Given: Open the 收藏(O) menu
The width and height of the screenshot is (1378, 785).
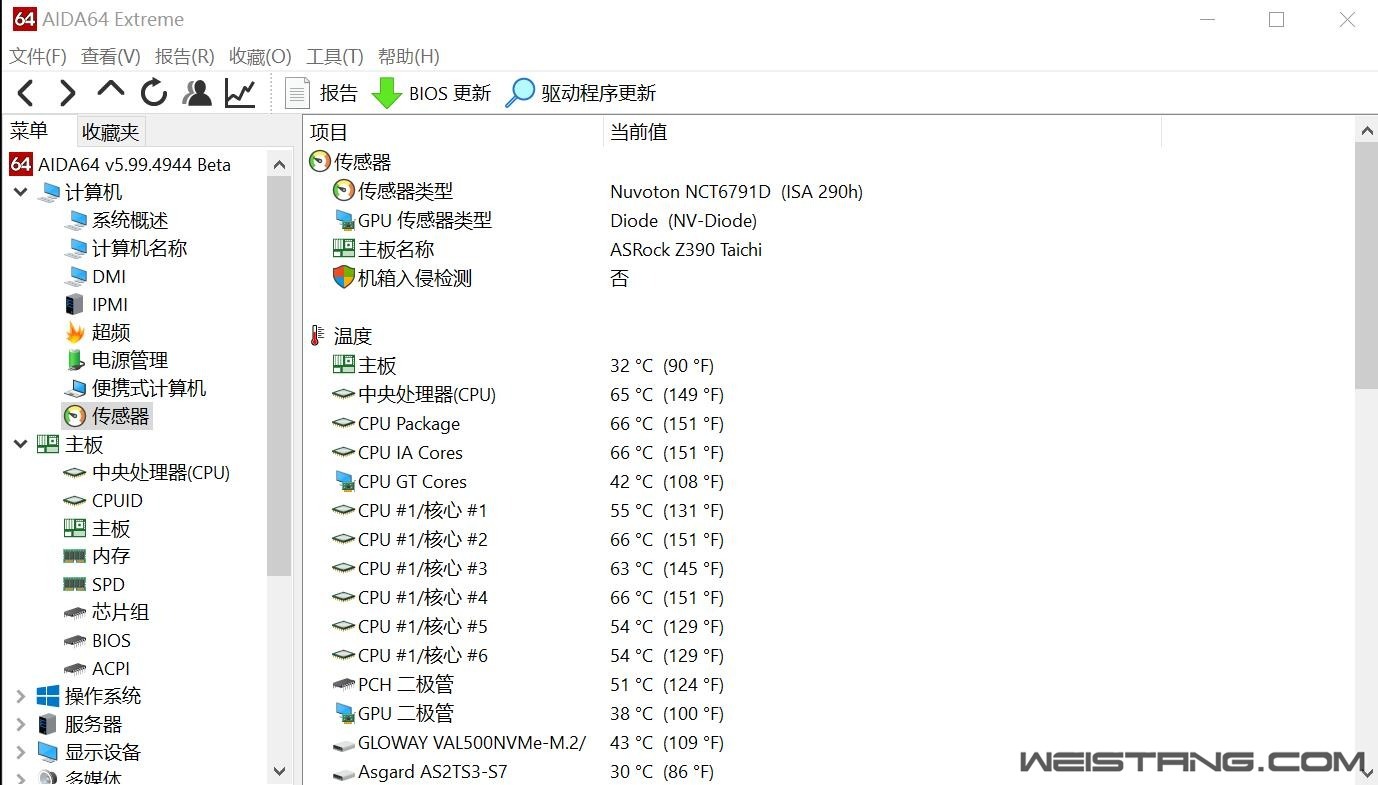Looking at the screenshot, I should pyautogui.click(x=260, y=56).
